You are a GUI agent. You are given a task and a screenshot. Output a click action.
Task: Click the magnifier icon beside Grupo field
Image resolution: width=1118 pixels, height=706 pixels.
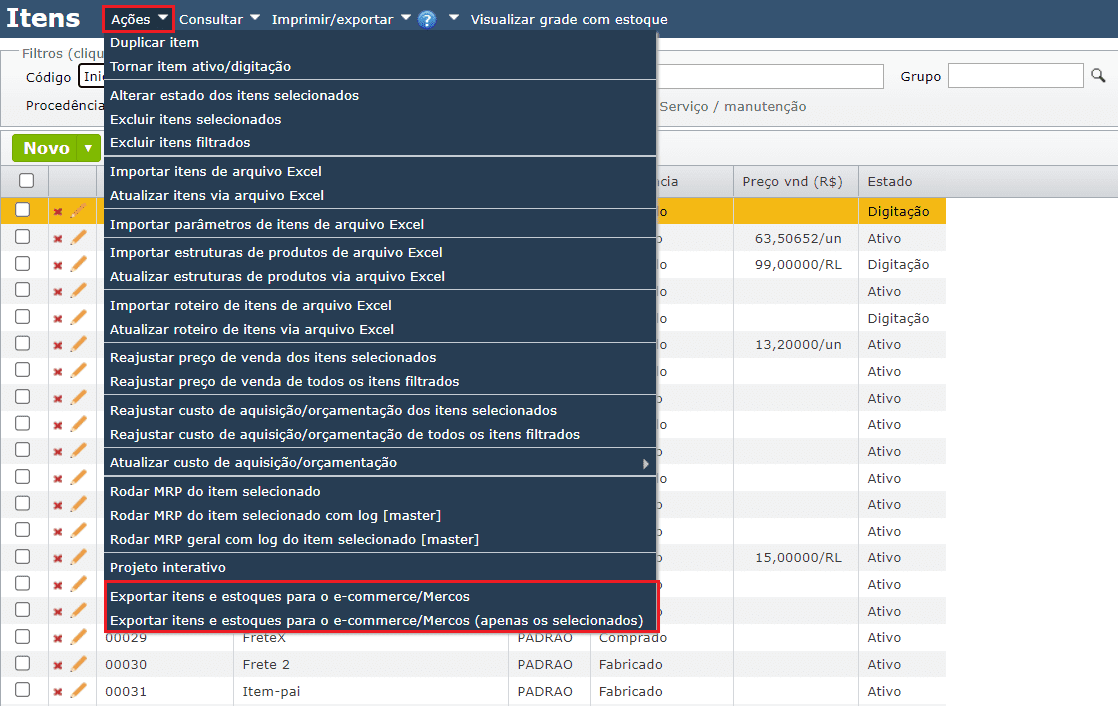[x=1098, y=76]
